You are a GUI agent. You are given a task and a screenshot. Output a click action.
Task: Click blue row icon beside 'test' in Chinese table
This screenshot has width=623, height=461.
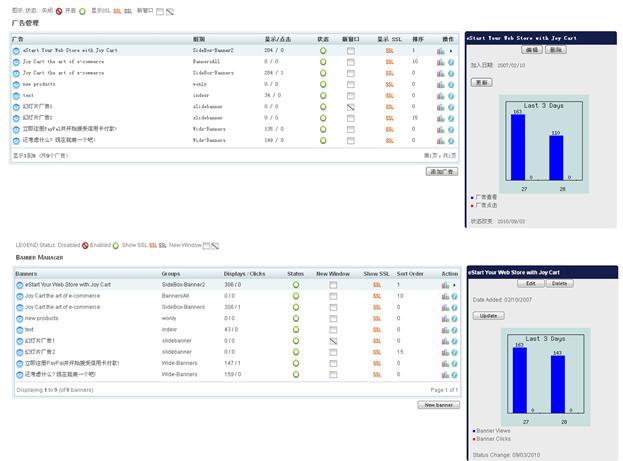click(16, 96)
